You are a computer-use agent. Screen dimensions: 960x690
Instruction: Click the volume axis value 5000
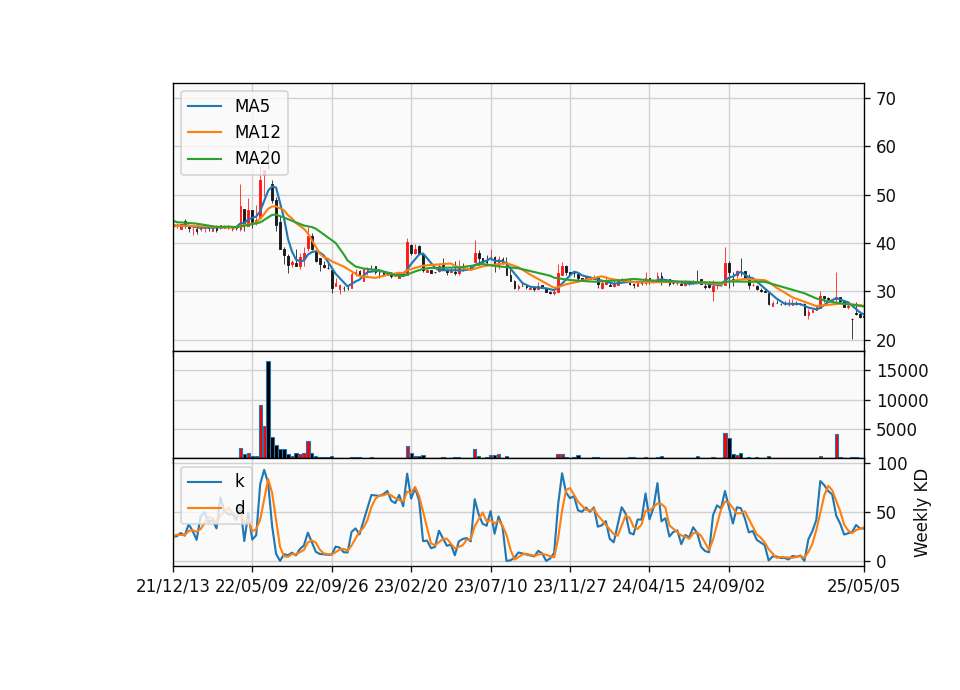[x=896, y=430]
